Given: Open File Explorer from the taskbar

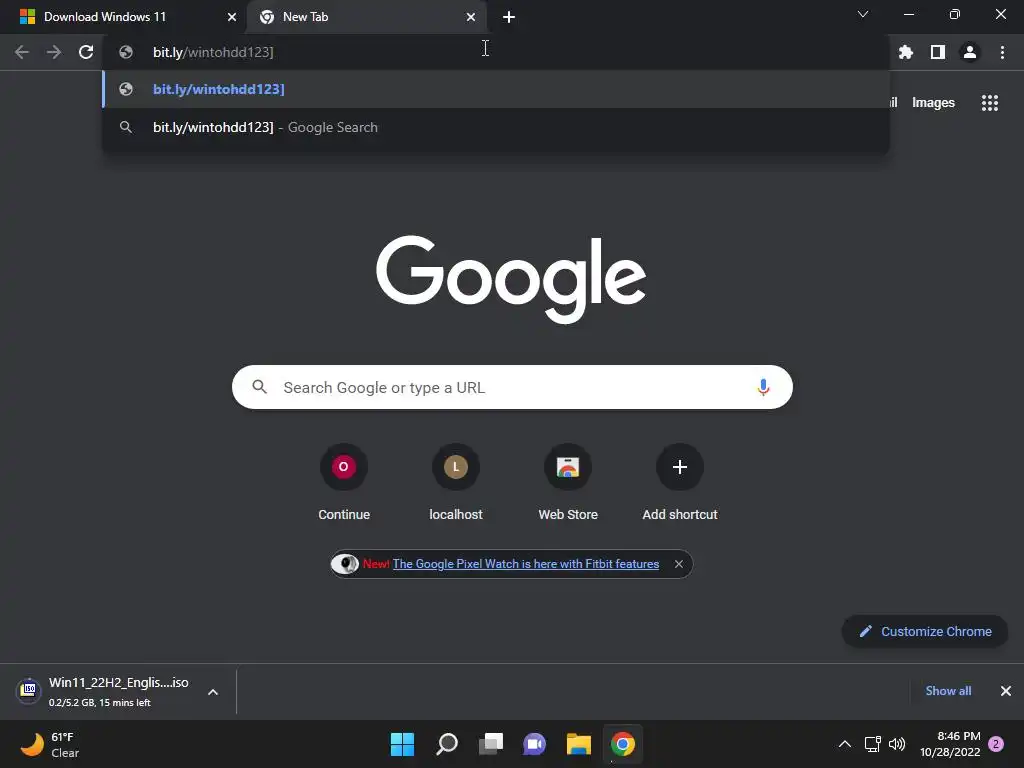Looking at the screenshot, I should (x=579, y=744).
